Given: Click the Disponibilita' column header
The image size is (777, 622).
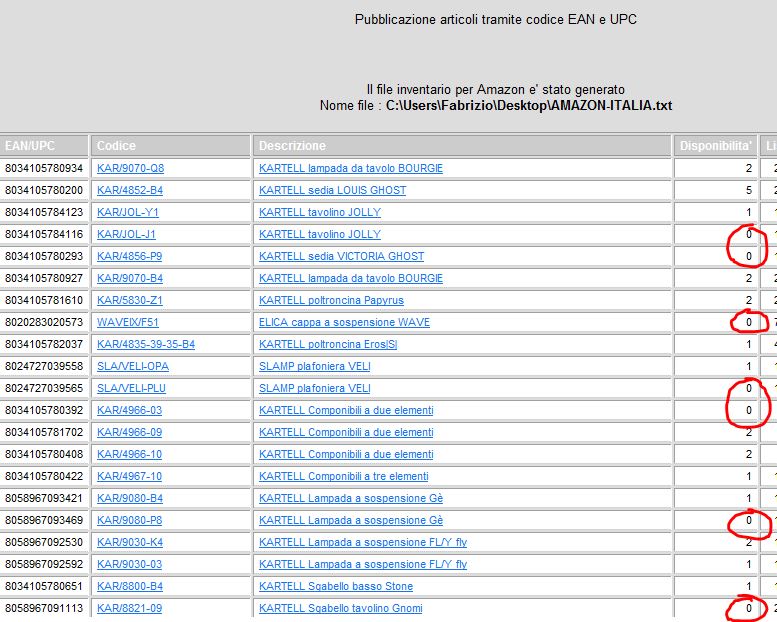Looking at the screenshot, I should coord(716,146).
